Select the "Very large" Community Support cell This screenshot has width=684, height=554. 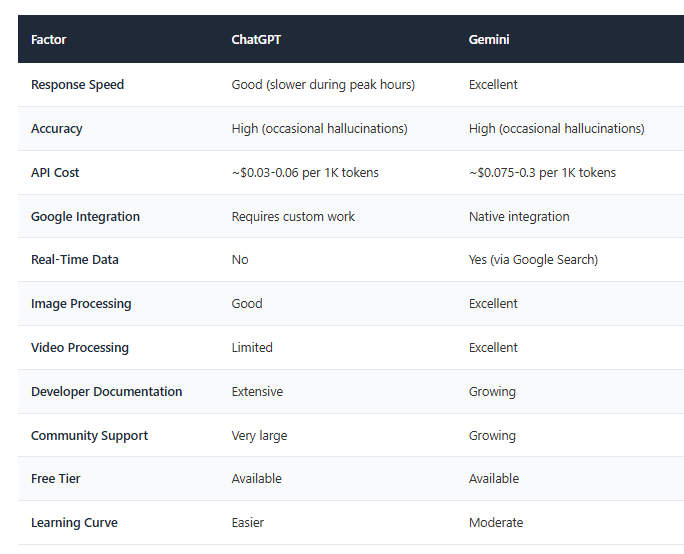[261, 436]
